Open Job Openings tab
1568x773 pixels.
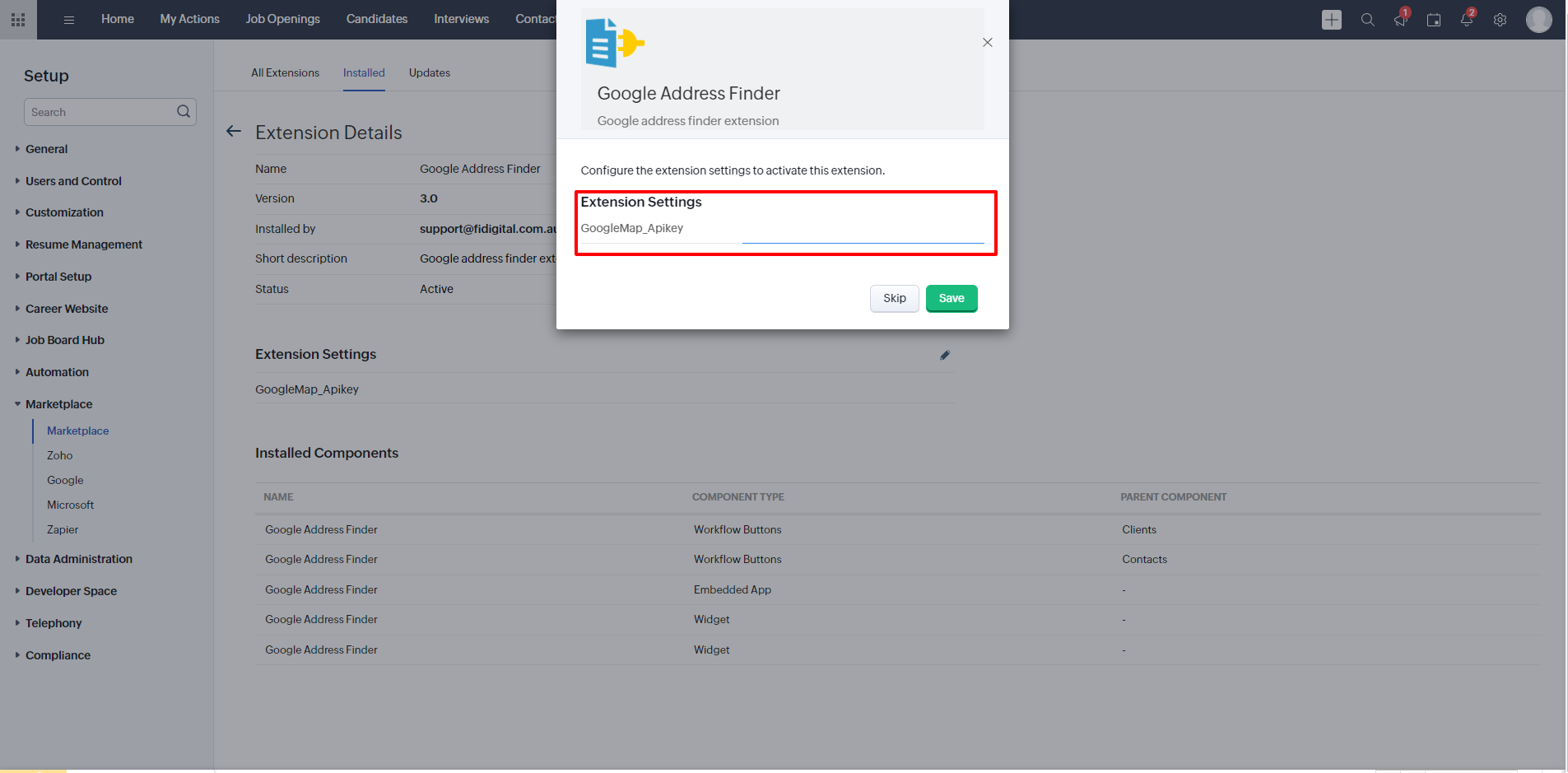point(282,19)
